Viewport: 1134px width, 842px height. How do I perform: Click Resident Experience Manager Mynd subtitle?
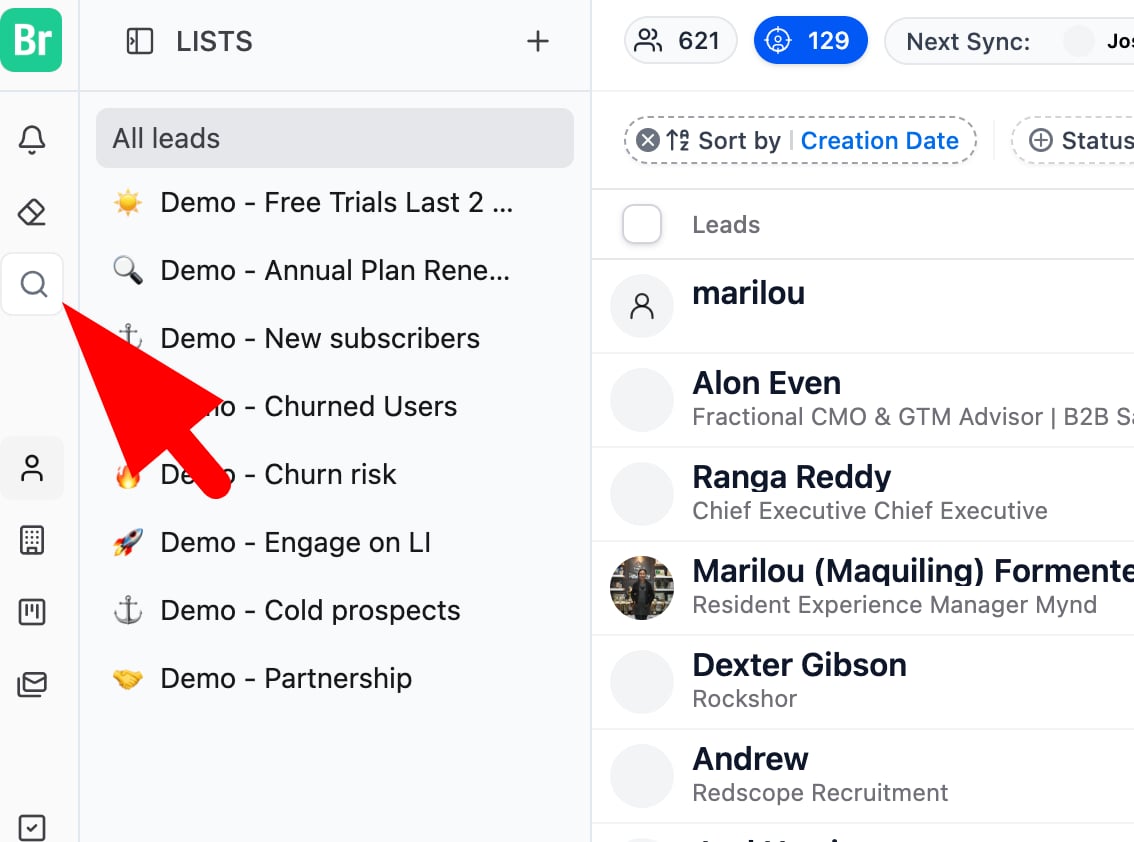pos(895,605)
